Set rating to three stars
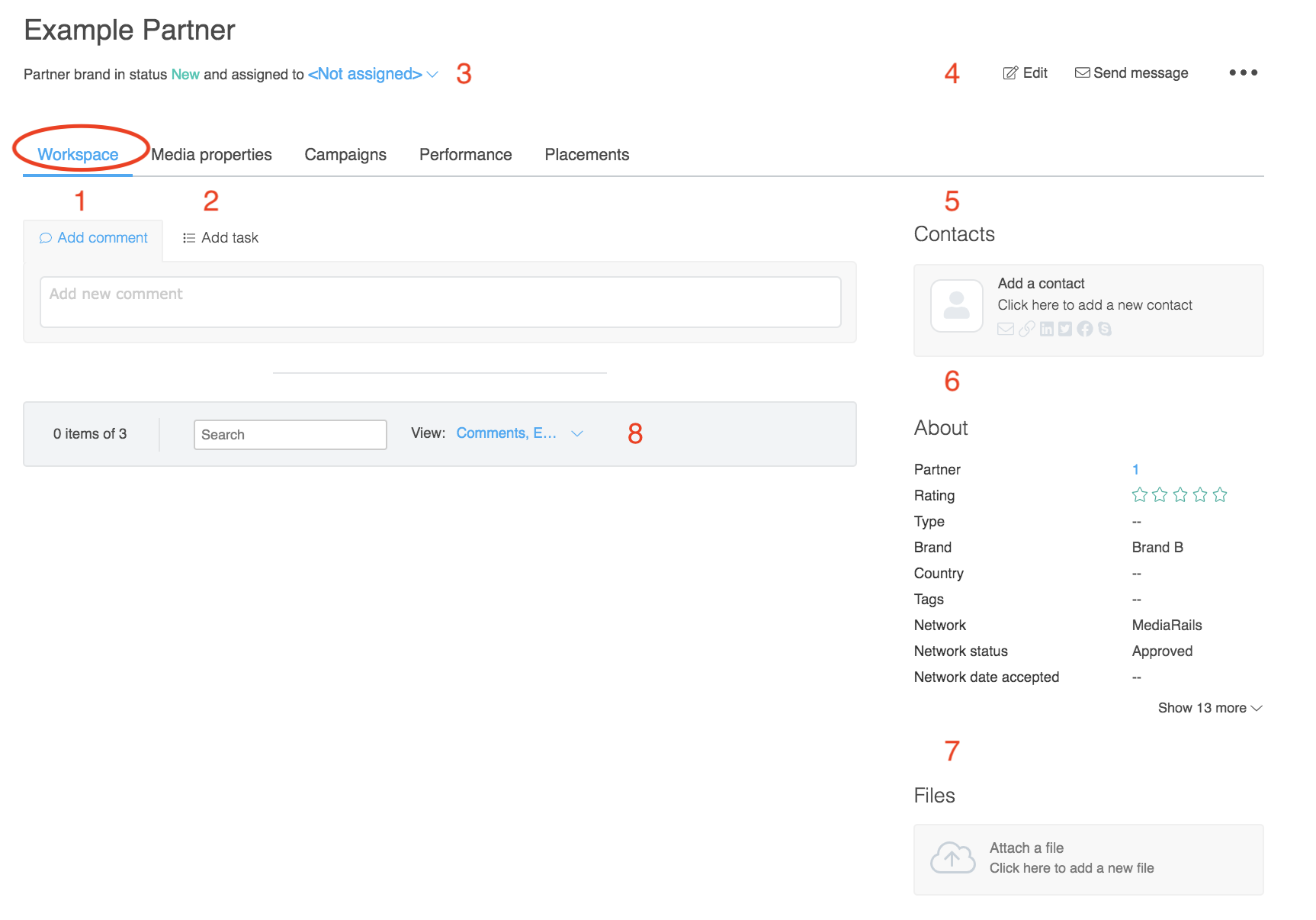The height and width of the screenshot is (920, 1316). pyautogui.click(x=1180, y=495)
